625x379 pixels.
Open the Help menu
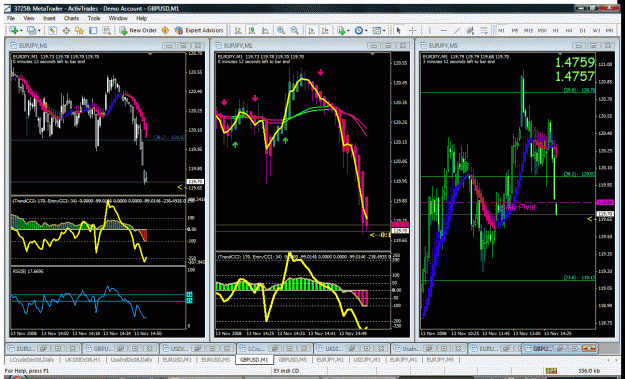pyautogui.click(x=142, y=18)
